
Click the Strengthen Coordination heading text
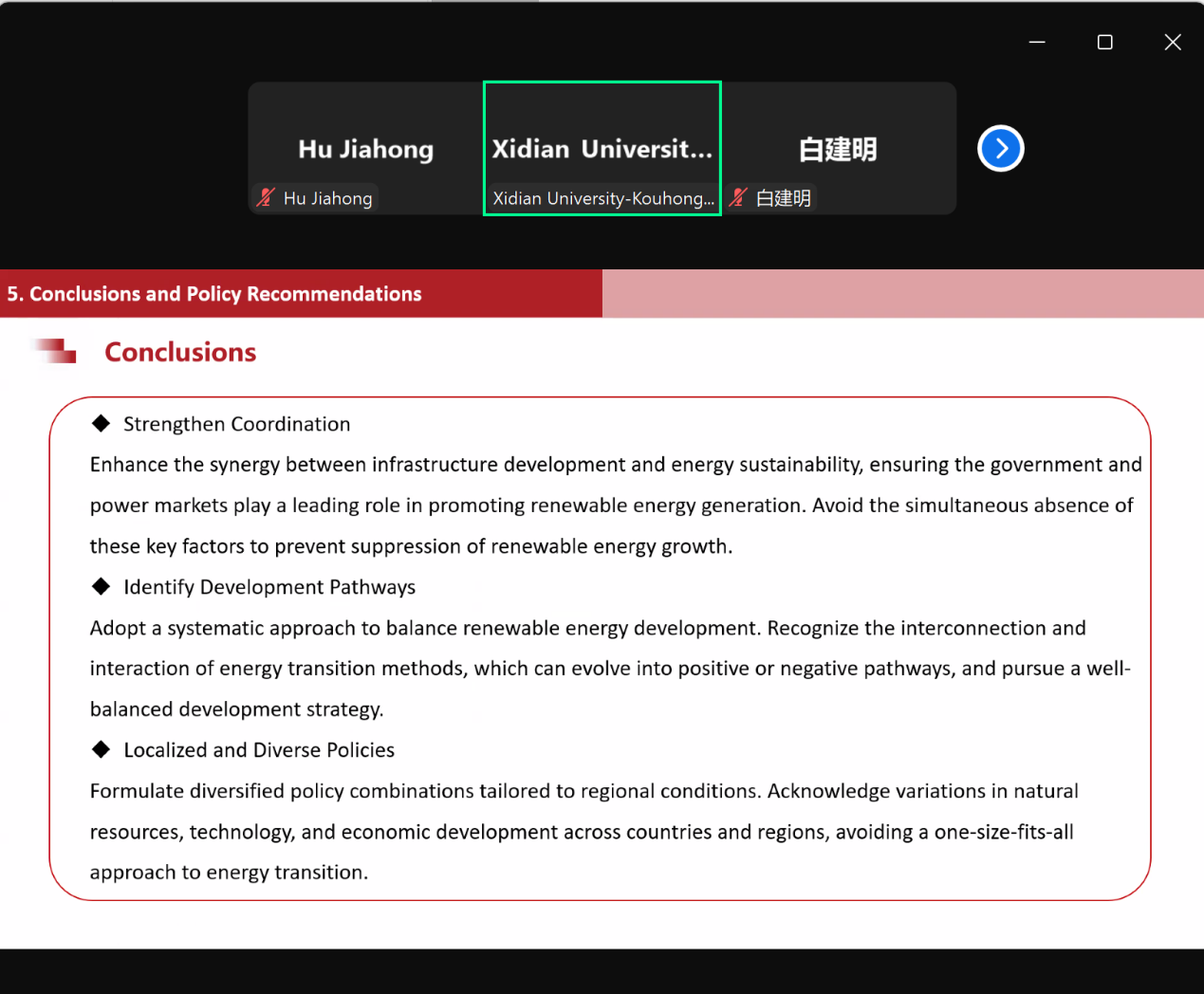pos(236,424)
